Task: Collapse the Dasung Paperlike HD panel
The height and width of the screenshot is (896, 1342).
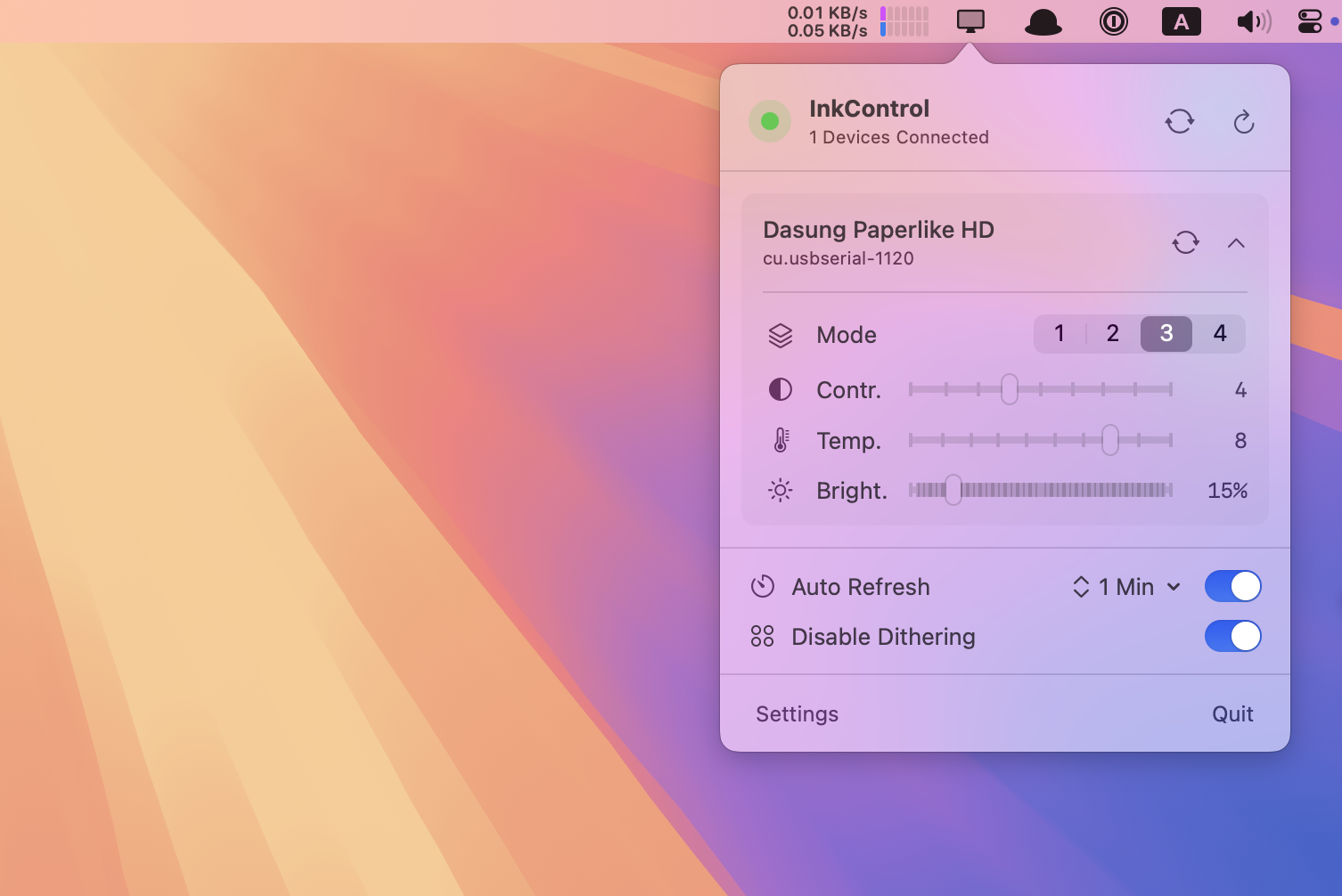Action: [1236, 243]
